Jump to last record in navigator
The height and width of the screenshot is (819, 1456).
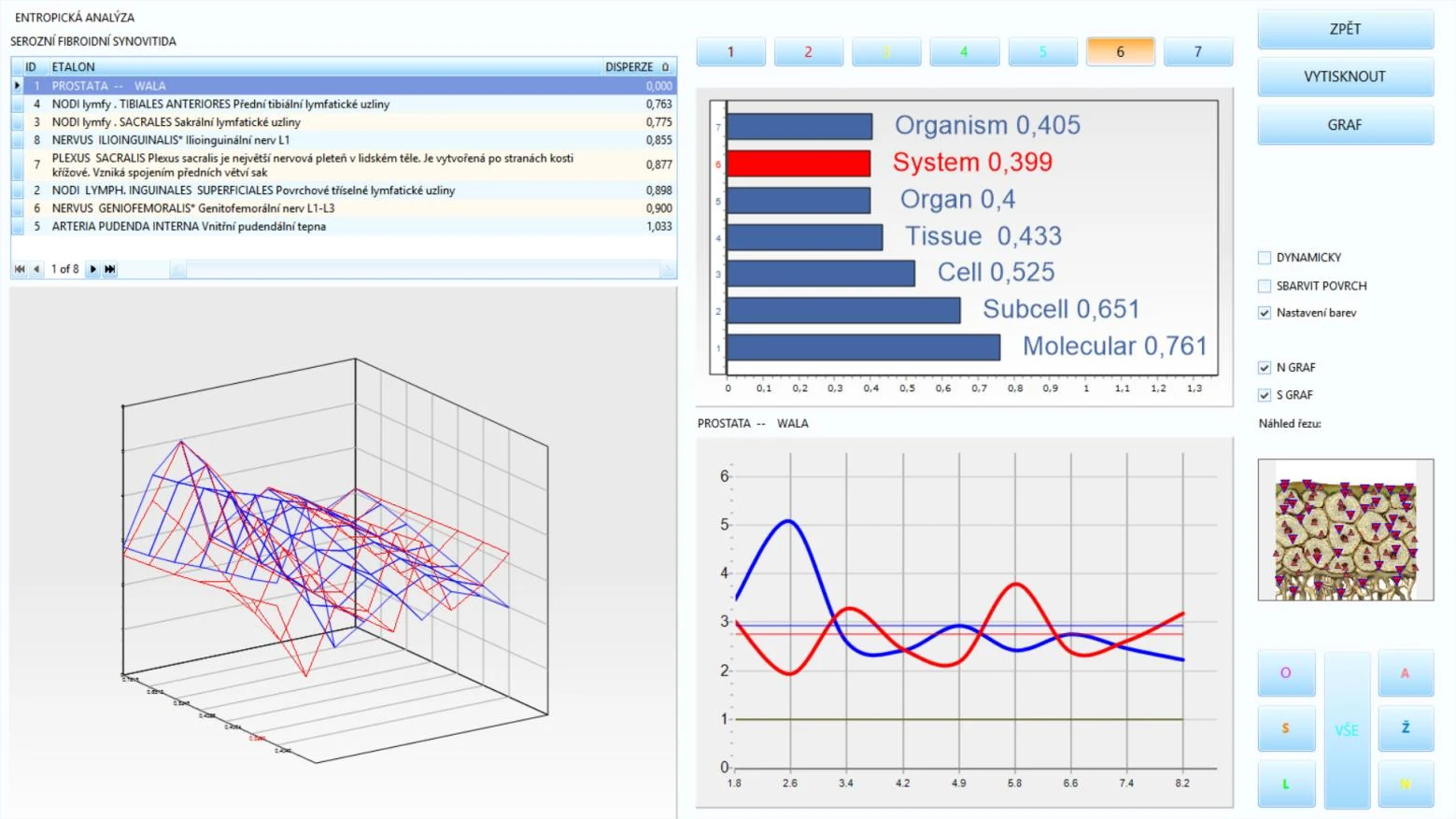(x=109, y=269)
